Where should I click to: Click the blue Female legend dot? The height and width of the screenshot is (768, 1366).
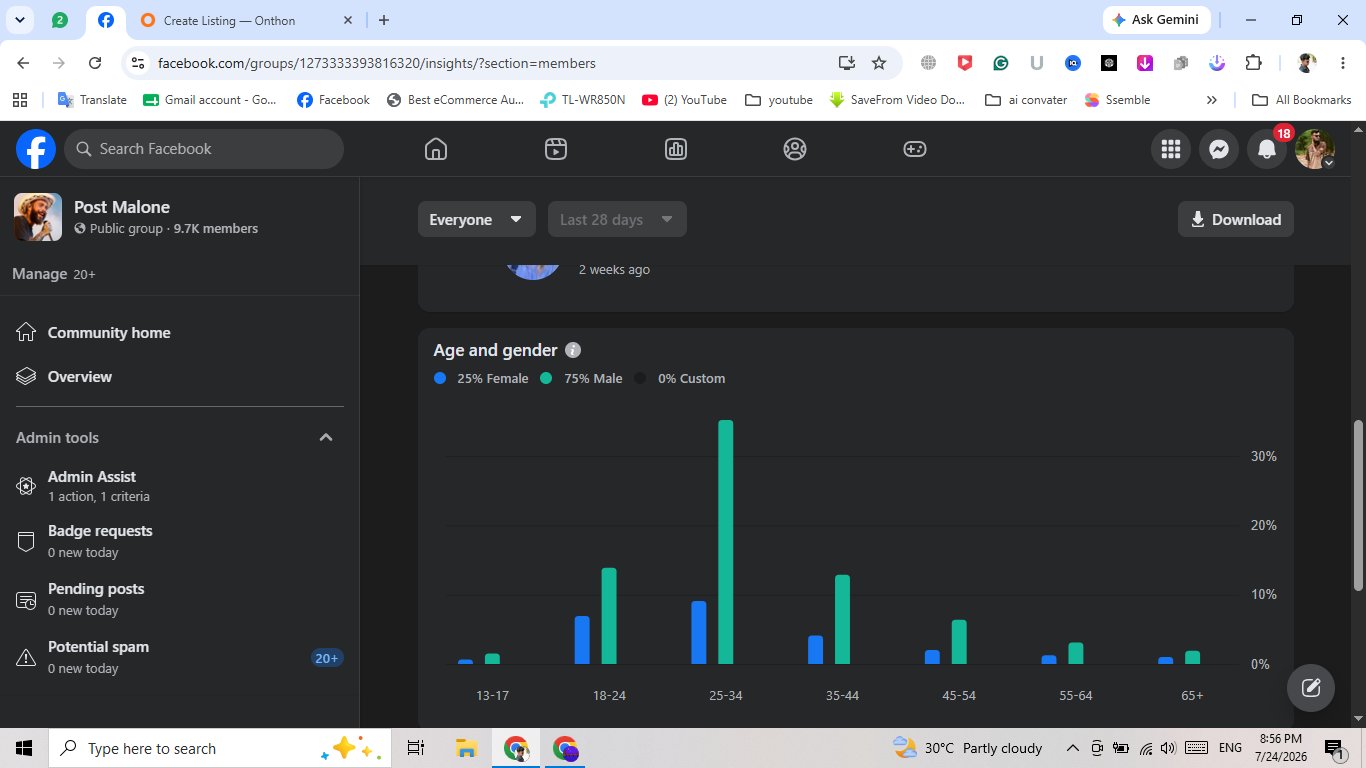point(440,378)
